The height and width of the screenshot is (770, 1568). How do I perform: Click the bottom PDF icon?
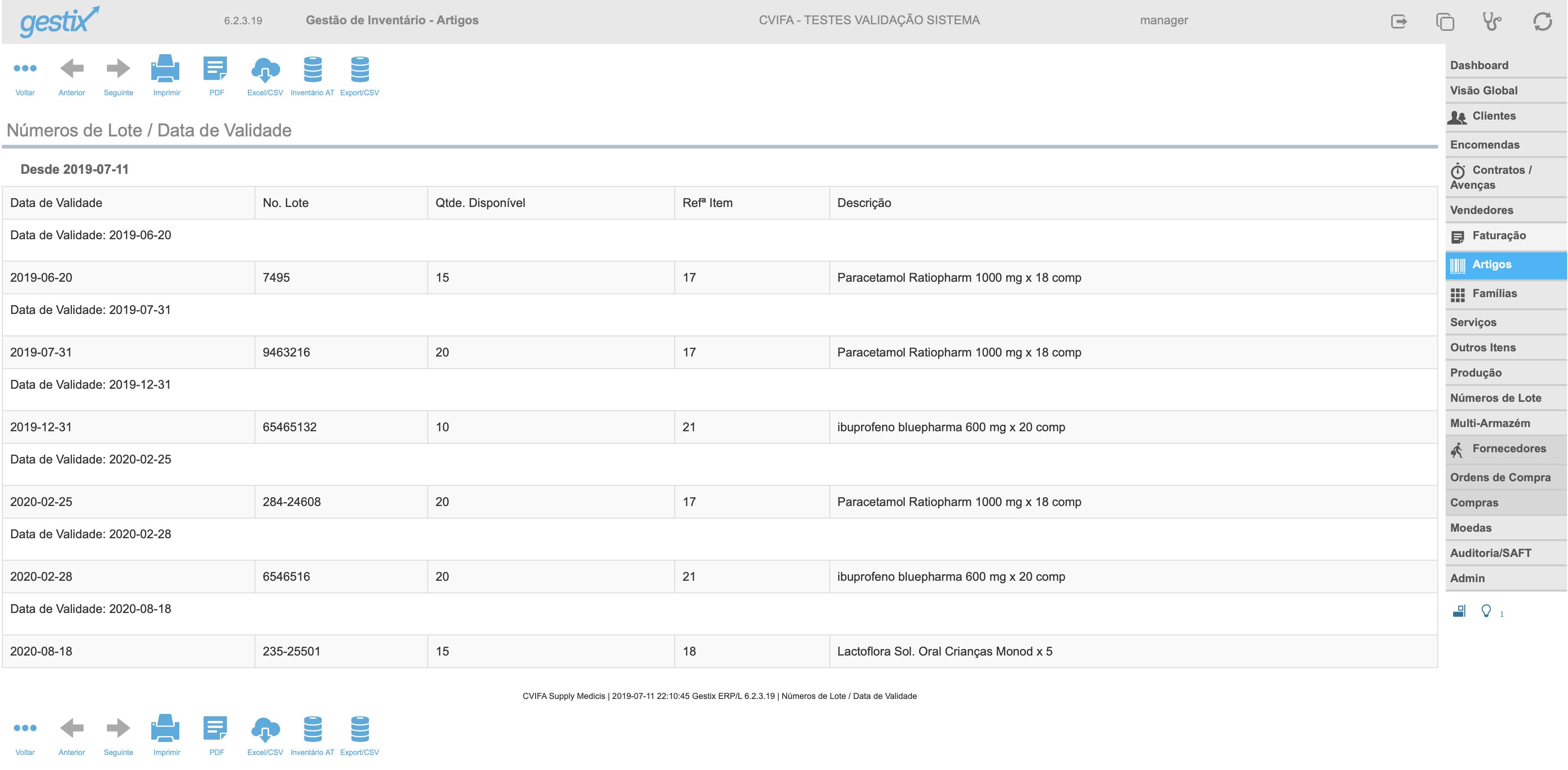215,728
